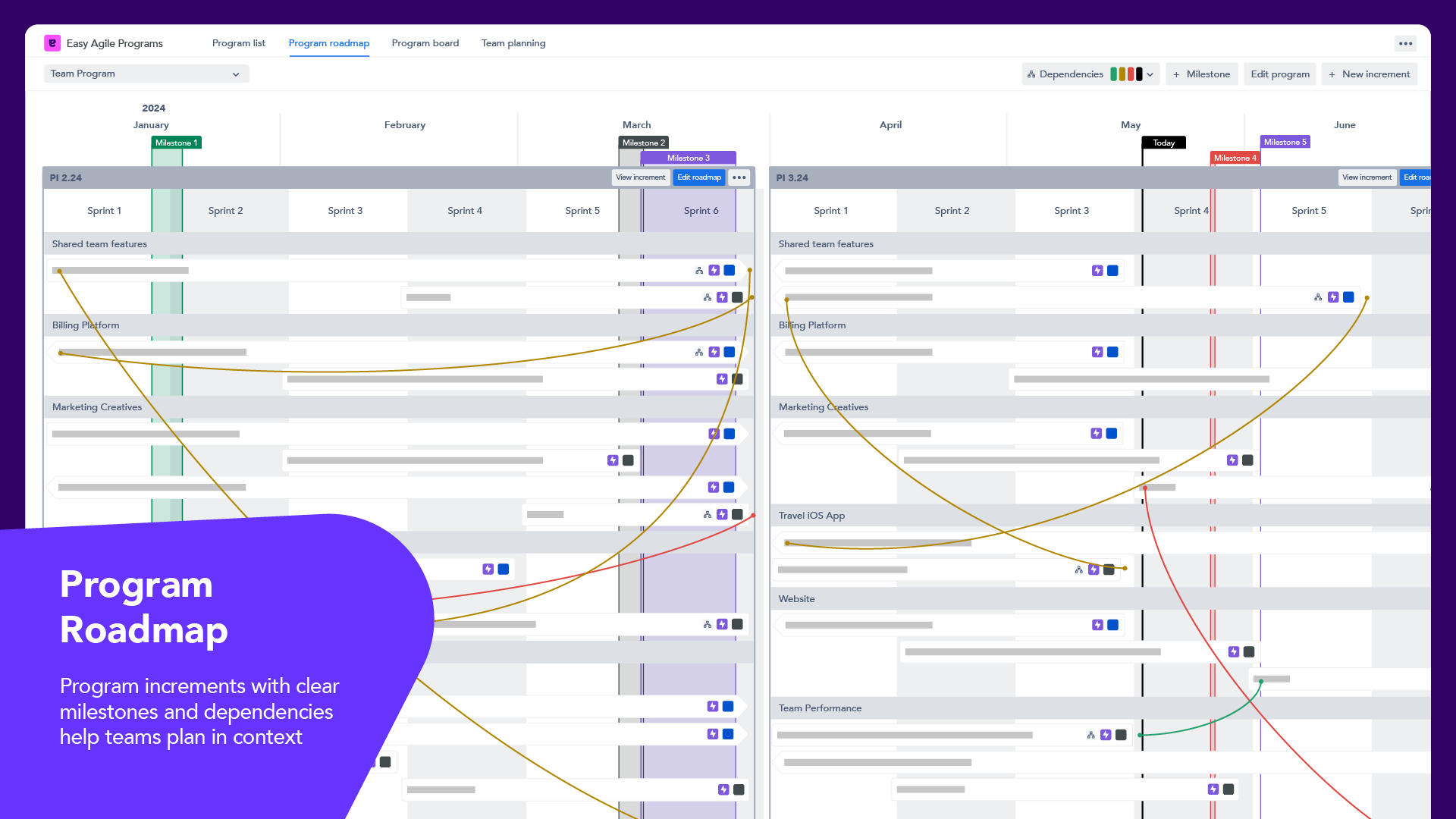The width and height of the screenshot is (1456, 819).
Task: Open the Team Program dropdown
Action: click(146, 74)
